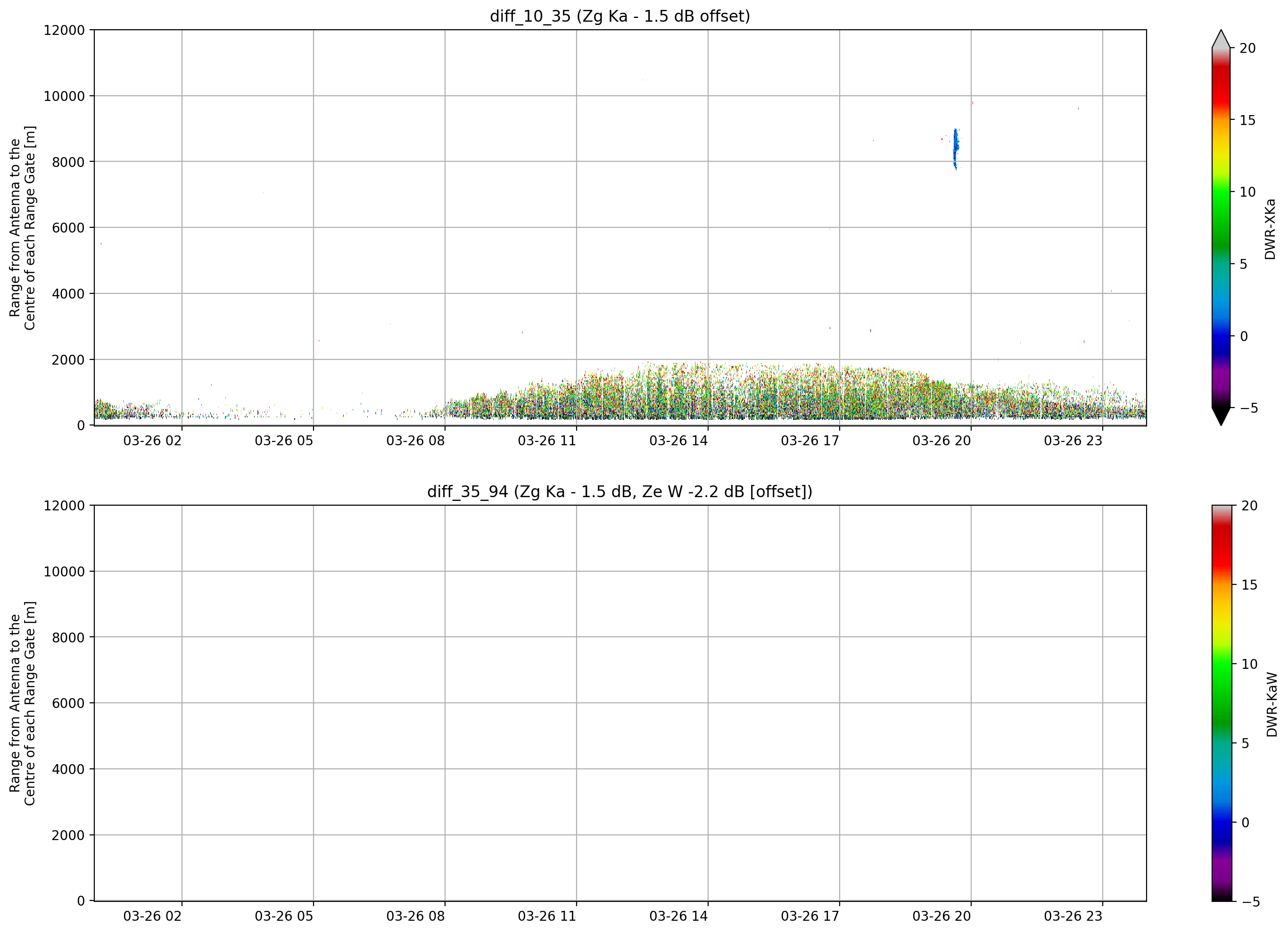The height and width of the screenshot is (933, 1288).
Task: Click the 03-26 11 label under bottom plot
Action: (547, 916)
